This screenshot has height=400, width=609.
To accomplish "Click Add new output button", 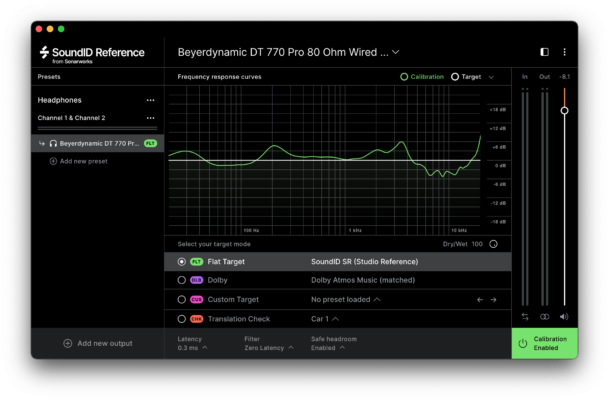I will pos(98,343).
